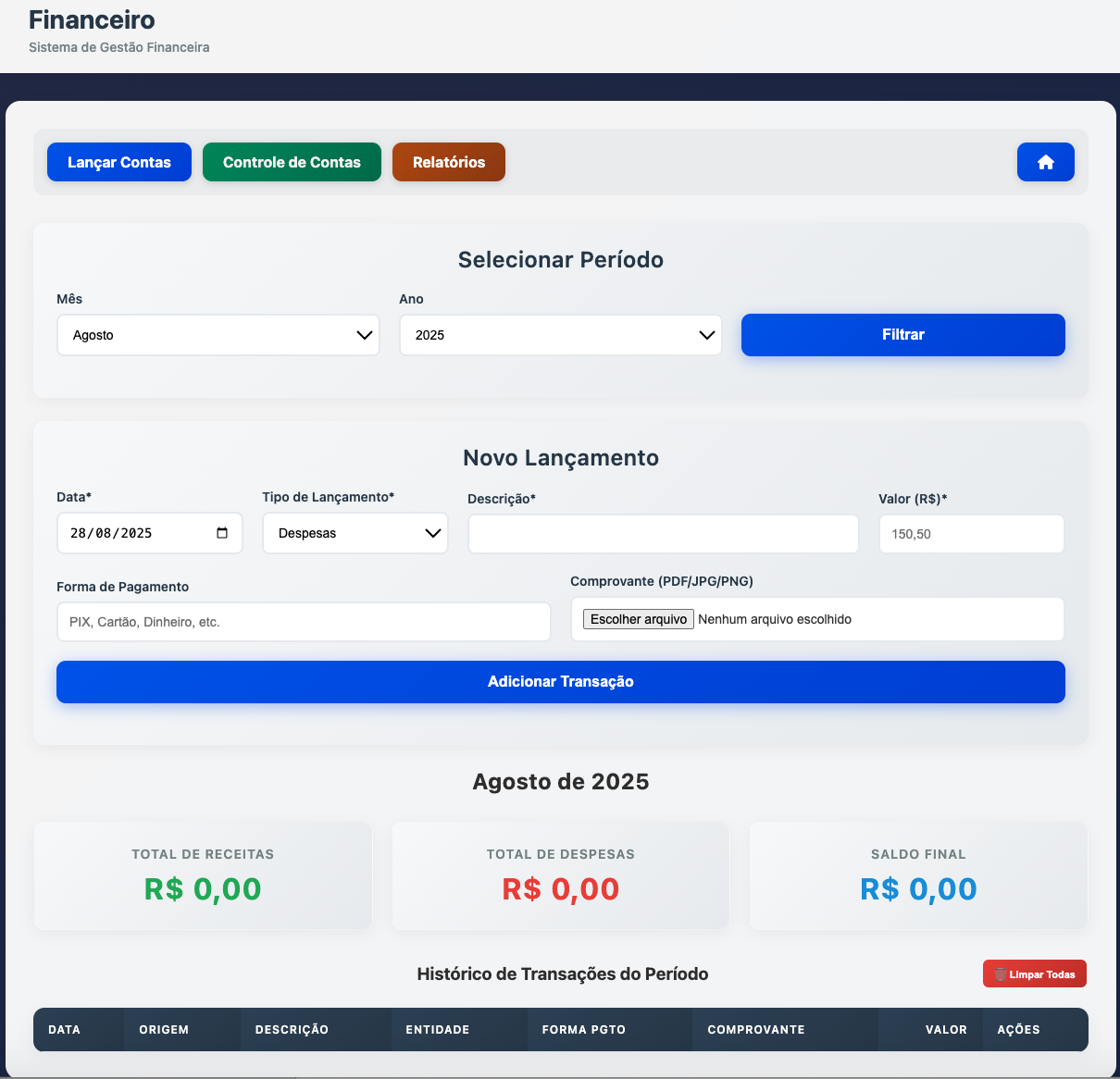
Task: Open Controle de Contas section
Action: [x=292, y=162]
